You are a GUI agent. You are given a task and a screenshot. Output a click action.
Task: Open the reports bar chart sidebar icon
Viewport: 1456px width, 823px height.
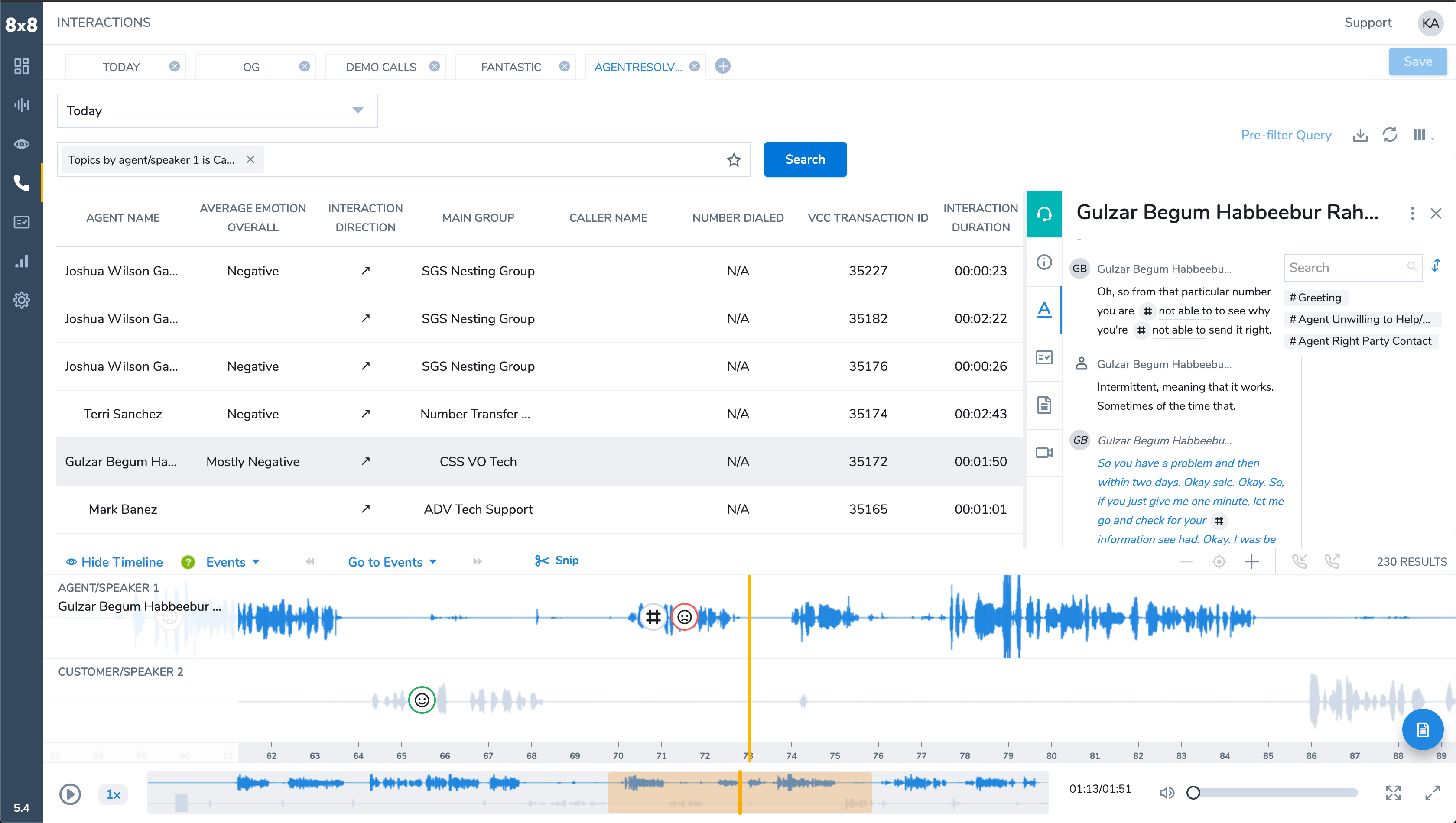point(22,261)
